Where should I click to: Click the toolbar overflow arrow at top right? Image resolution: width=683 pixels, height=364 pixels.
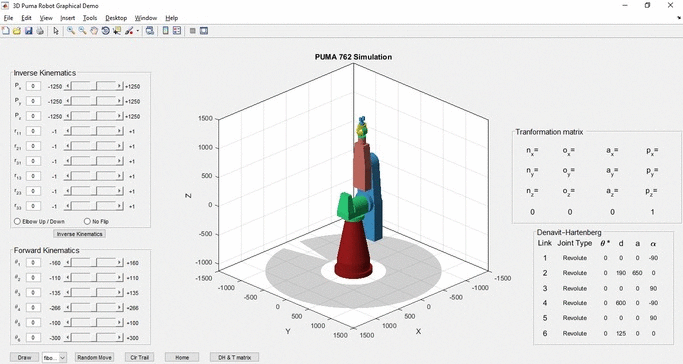click(x=679, y=18)
